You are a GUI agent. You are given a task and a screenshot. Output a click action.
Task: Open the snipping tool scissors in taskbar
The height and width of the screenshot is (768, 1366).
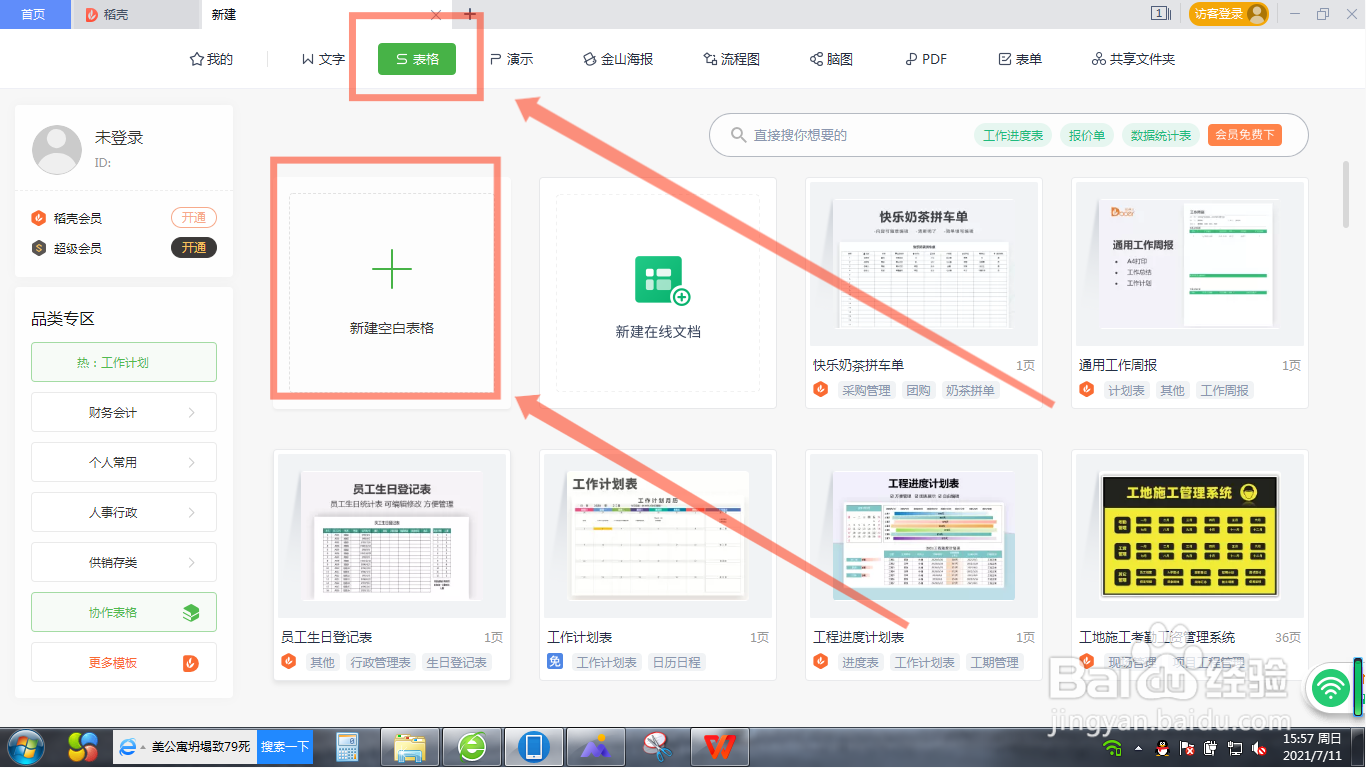(657, 746)
